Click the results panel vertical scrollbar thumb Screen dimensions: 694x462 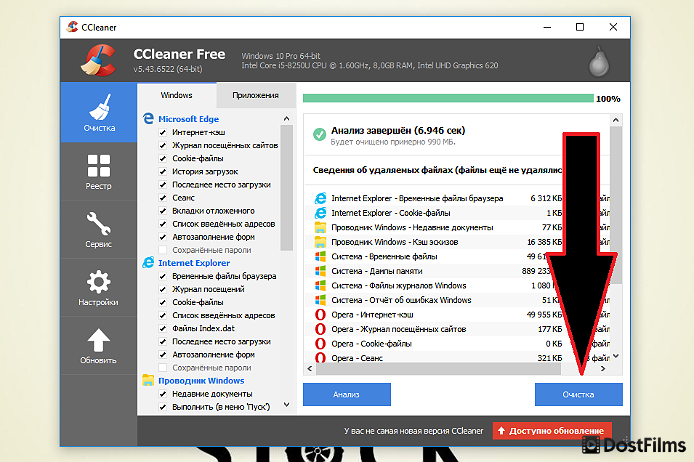(616, 205)
